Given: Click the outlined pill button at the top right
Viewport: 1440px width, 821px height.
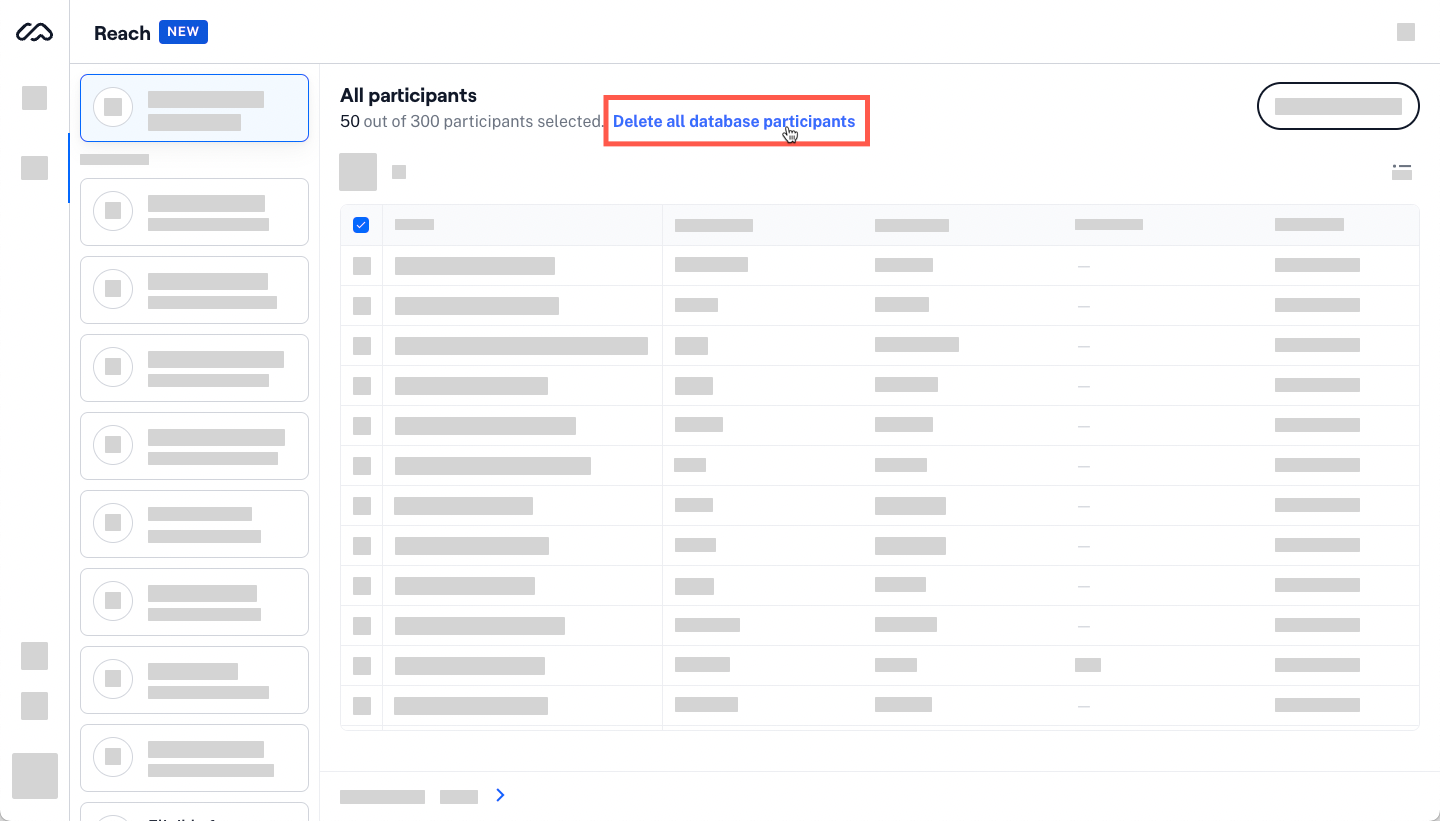Looking at the screenshot, I should tap(1337, 106).
